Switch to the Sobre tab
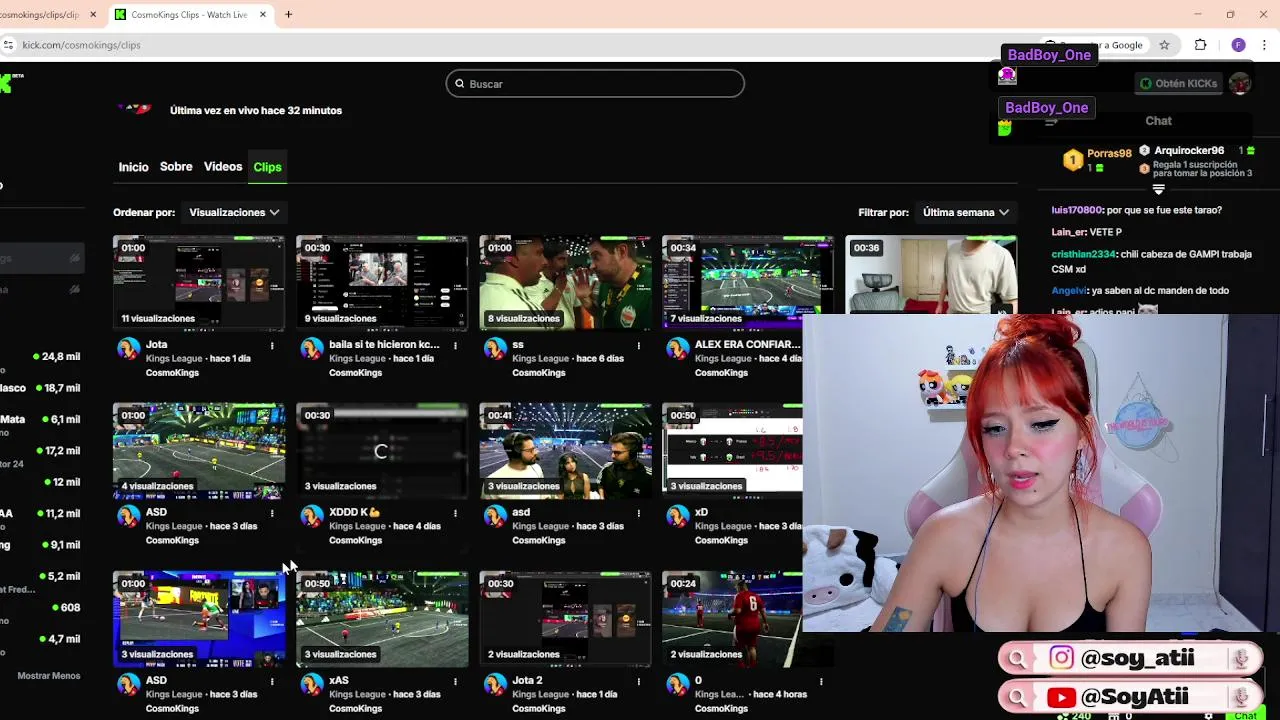Image resolution: width=1280 pixels, height=720 pixels. [x=176, y=167]
